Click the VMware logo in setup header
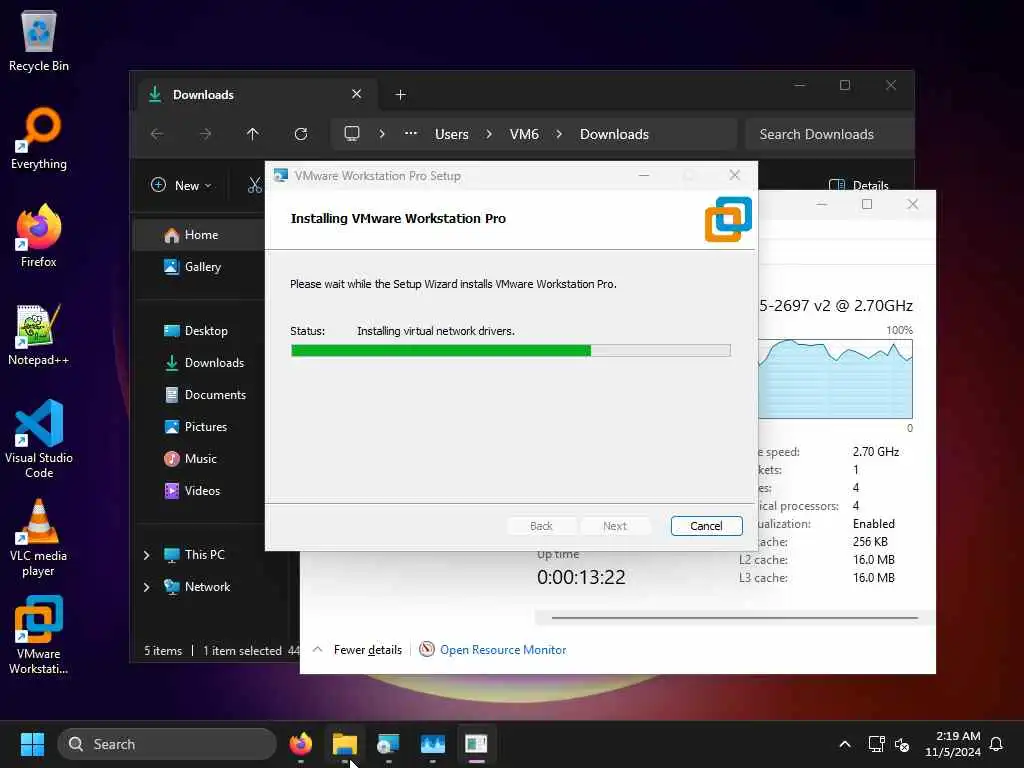The image size is (1024, 768). (x=728, y=219)
